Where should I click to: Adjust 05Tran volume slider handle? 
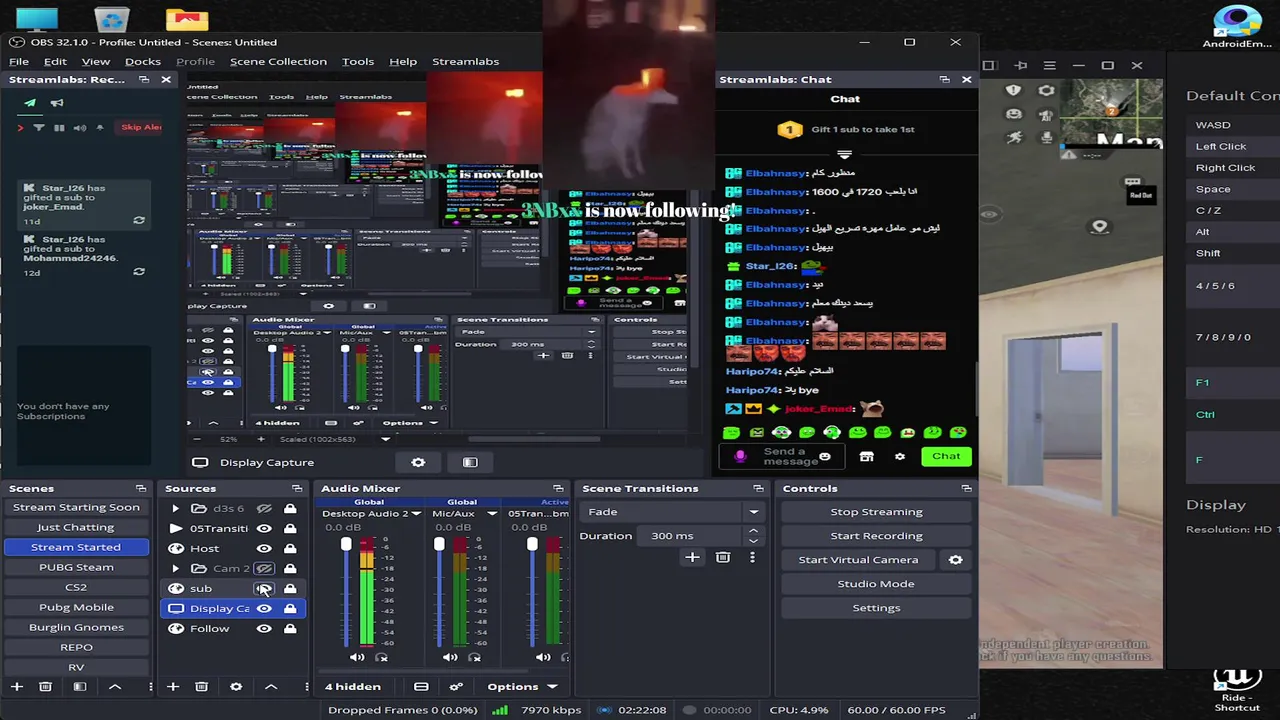(x=532, y=544)
